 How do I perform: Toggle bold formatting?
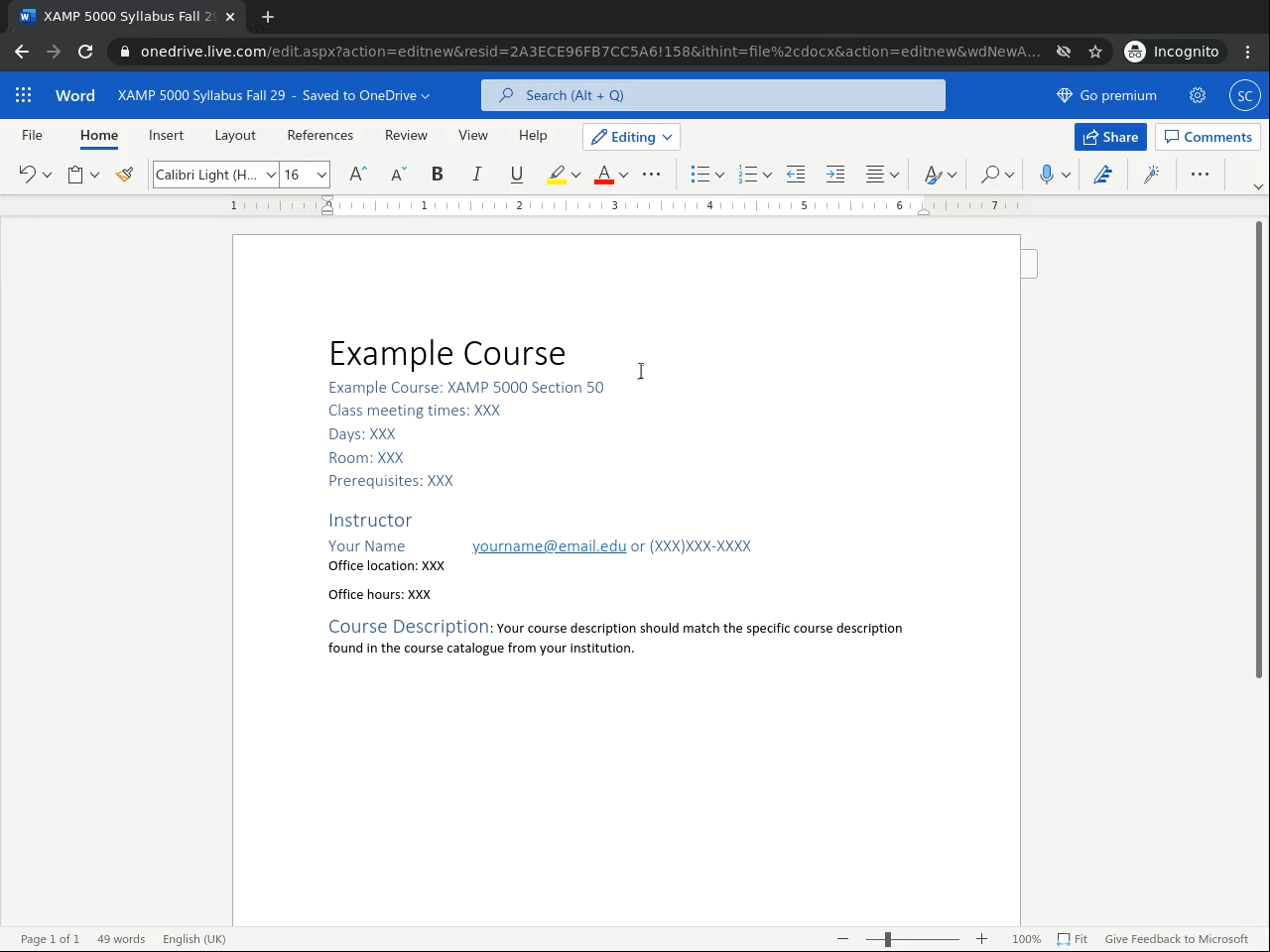437,175
